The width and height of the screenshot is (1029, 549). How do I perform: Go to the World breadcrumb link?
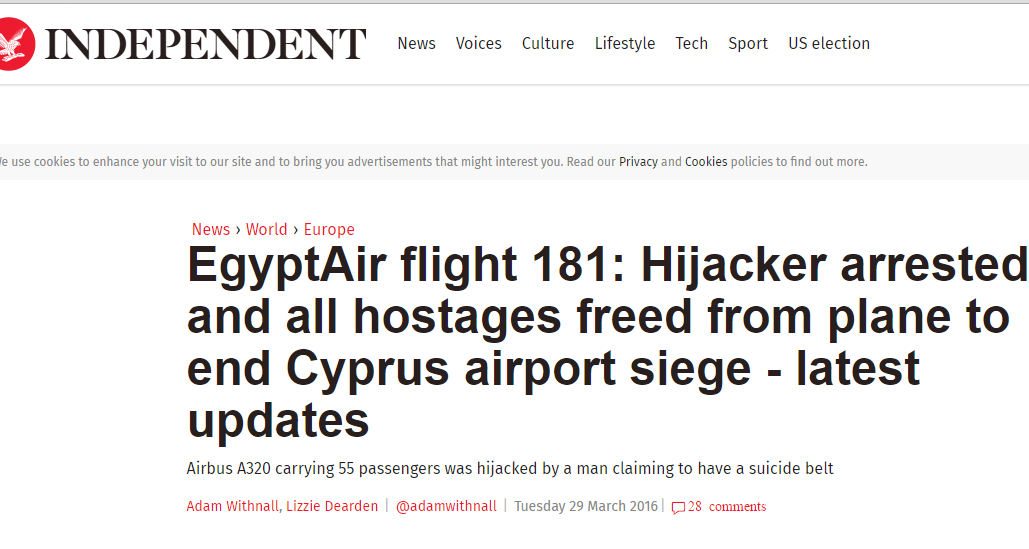(x=267, y=230)
